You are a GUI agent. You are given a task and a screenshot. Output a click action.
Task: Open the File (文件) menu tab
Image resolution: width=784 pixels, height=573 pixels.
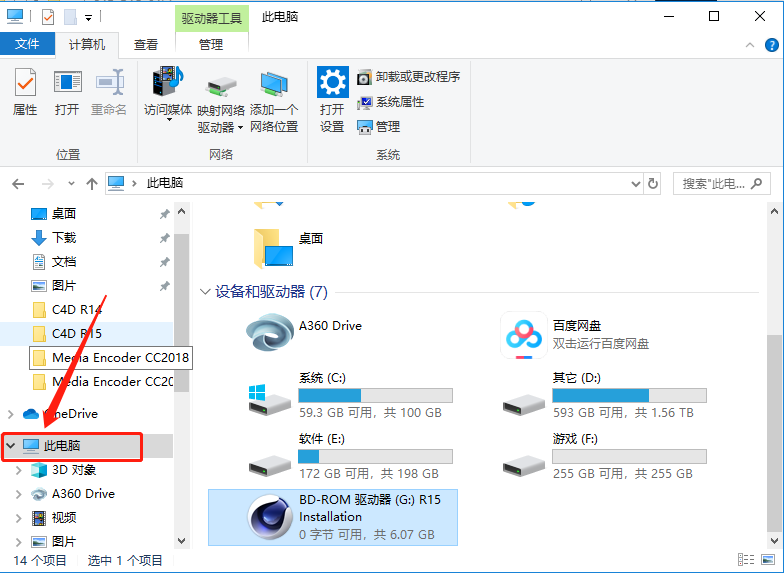coord(27,44)
